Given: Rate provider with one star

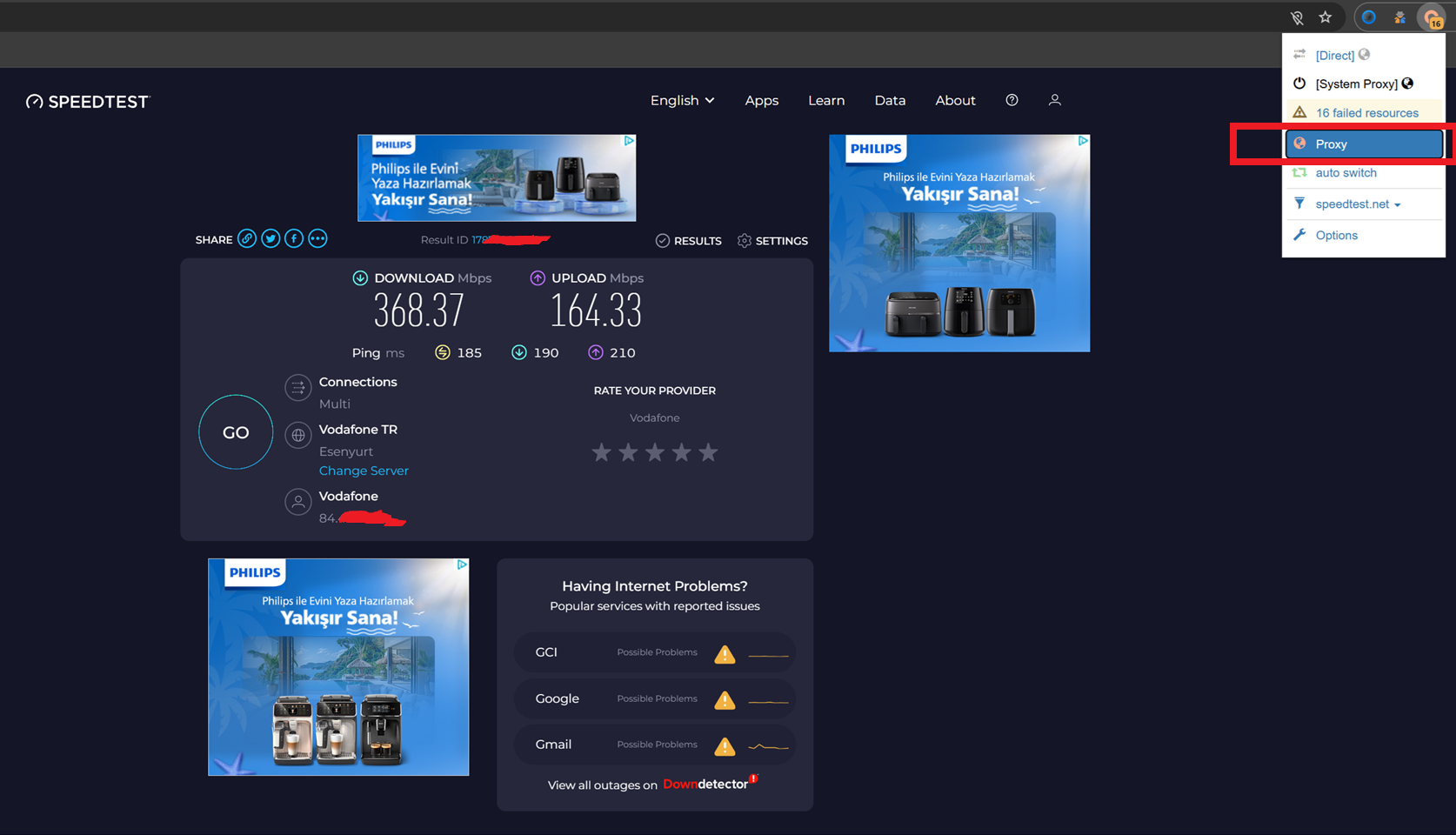Looking at the screenshot, I should [601, 452].
